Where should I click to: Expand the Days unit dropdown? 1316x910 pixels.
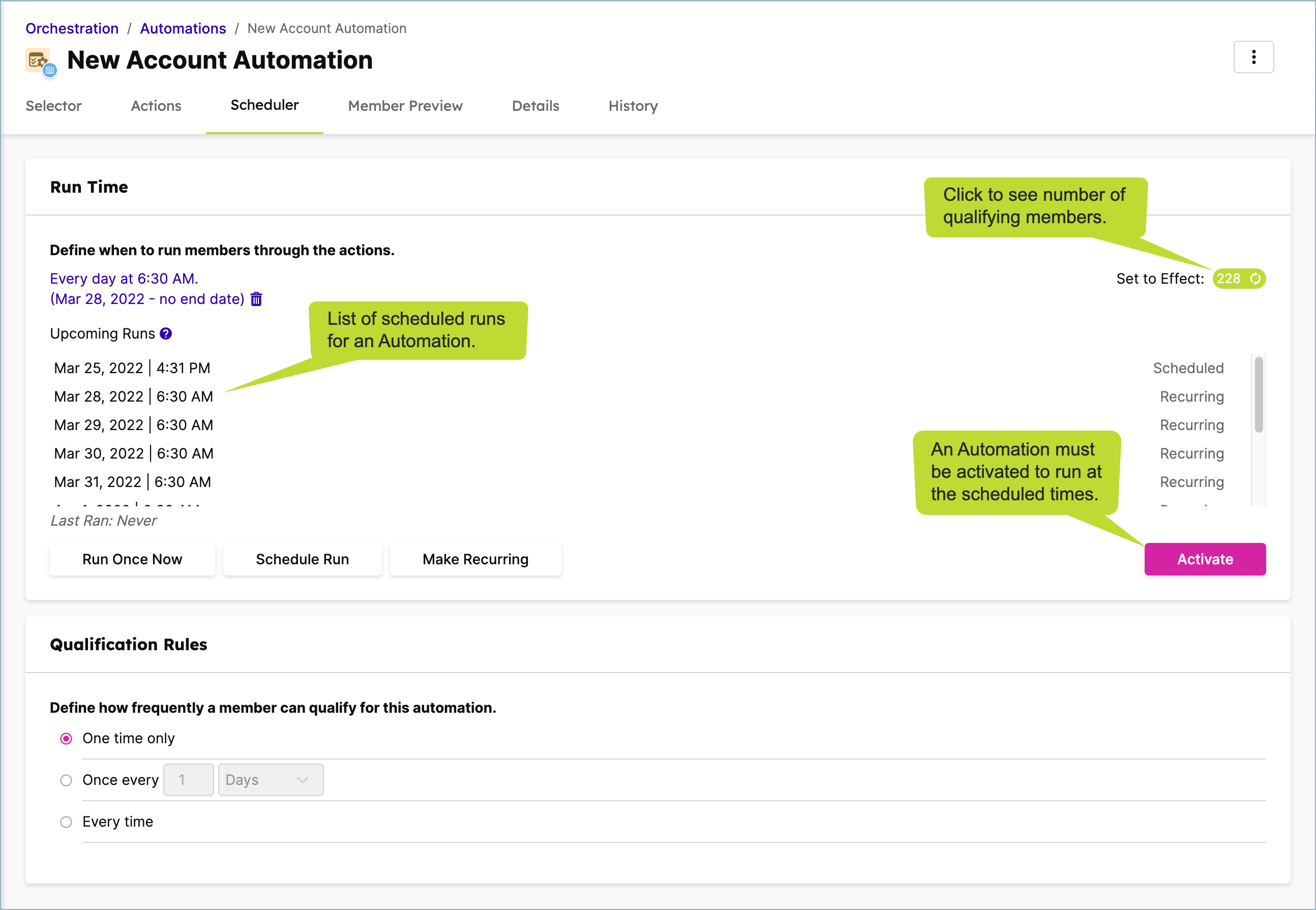tap(271, 779)
